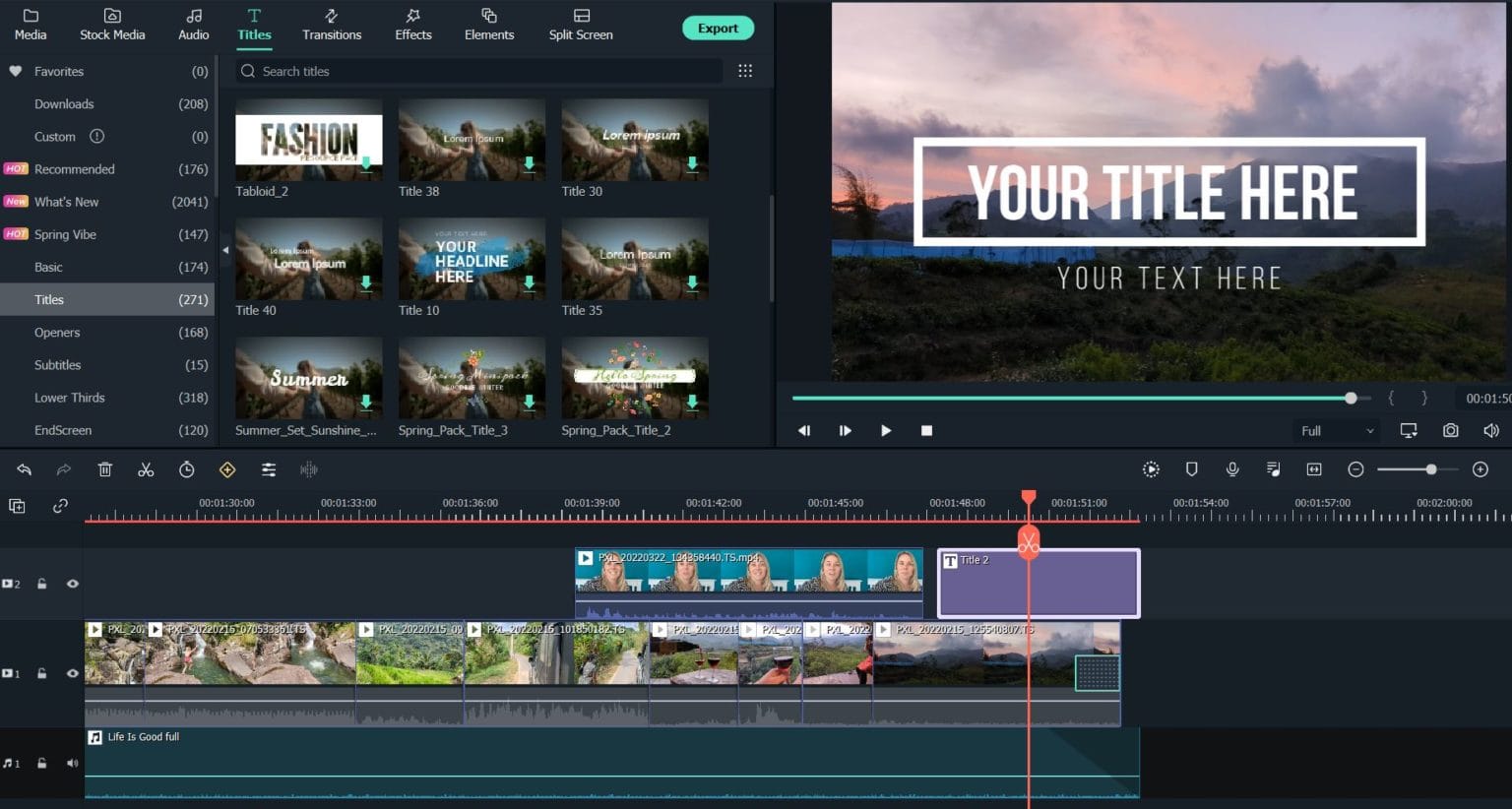The image size is (1512, 809).
Task: Select the Split scissors tool in timeline toolbar
Action: point(146,469)
